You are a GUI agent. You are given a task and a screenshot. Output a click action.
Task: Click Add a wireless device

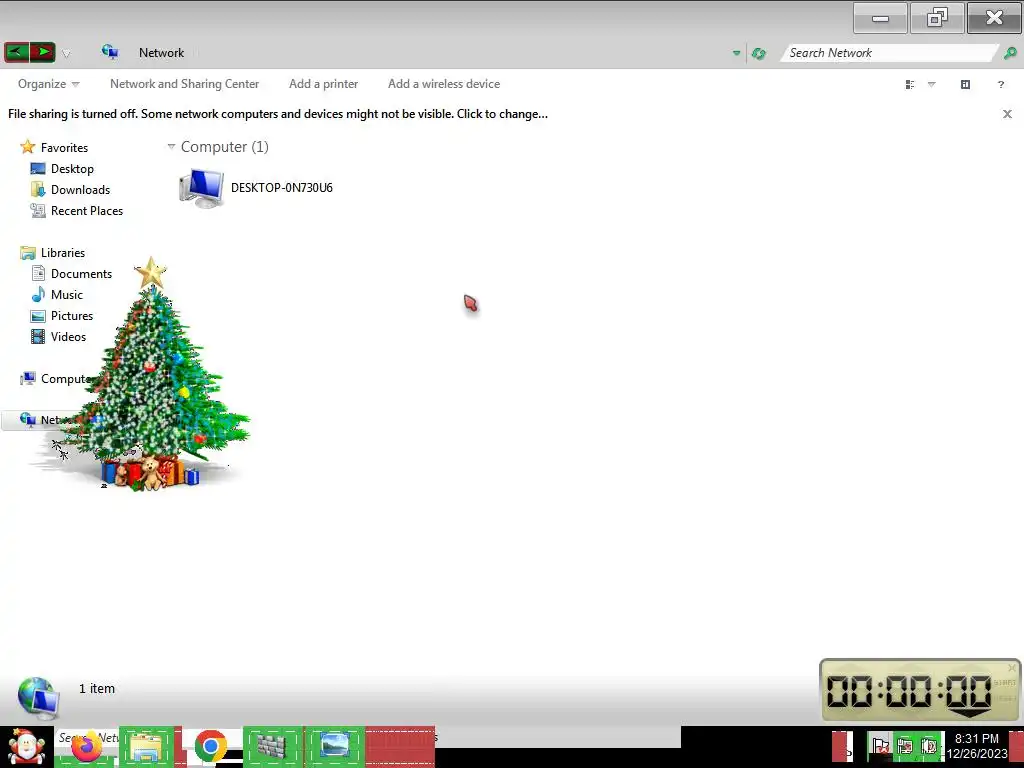[443, 84]
